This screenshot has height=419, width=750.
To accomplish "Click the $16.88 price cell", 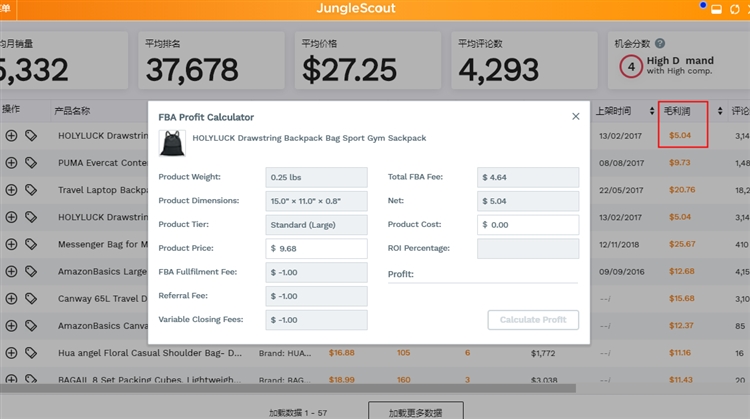I will [x=342, y=353].
